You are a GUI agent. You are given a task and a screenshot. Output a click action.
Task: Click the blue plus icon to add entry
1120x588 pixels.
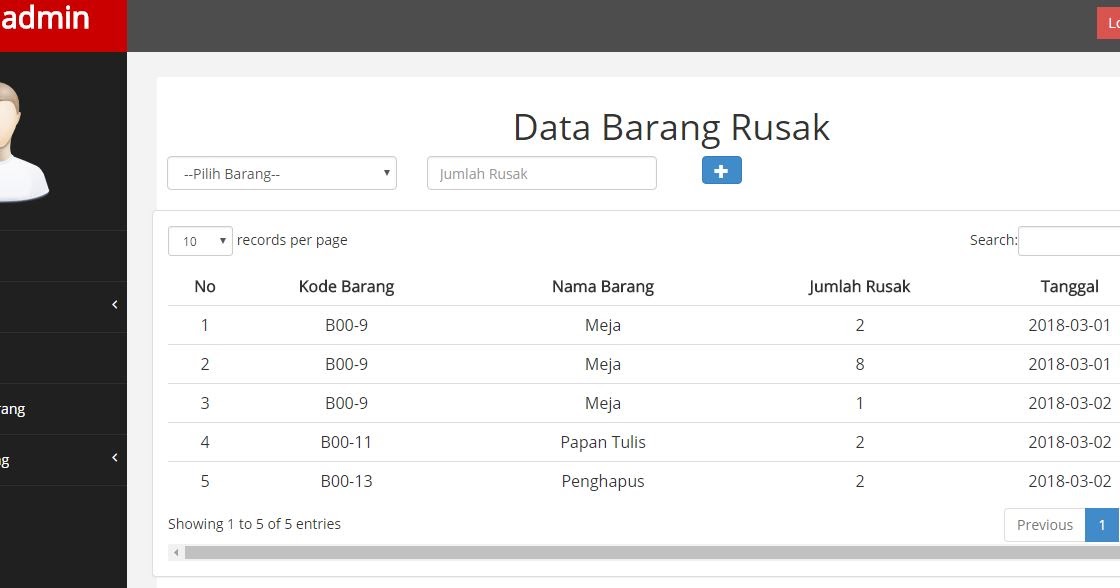tap(721, 171)
